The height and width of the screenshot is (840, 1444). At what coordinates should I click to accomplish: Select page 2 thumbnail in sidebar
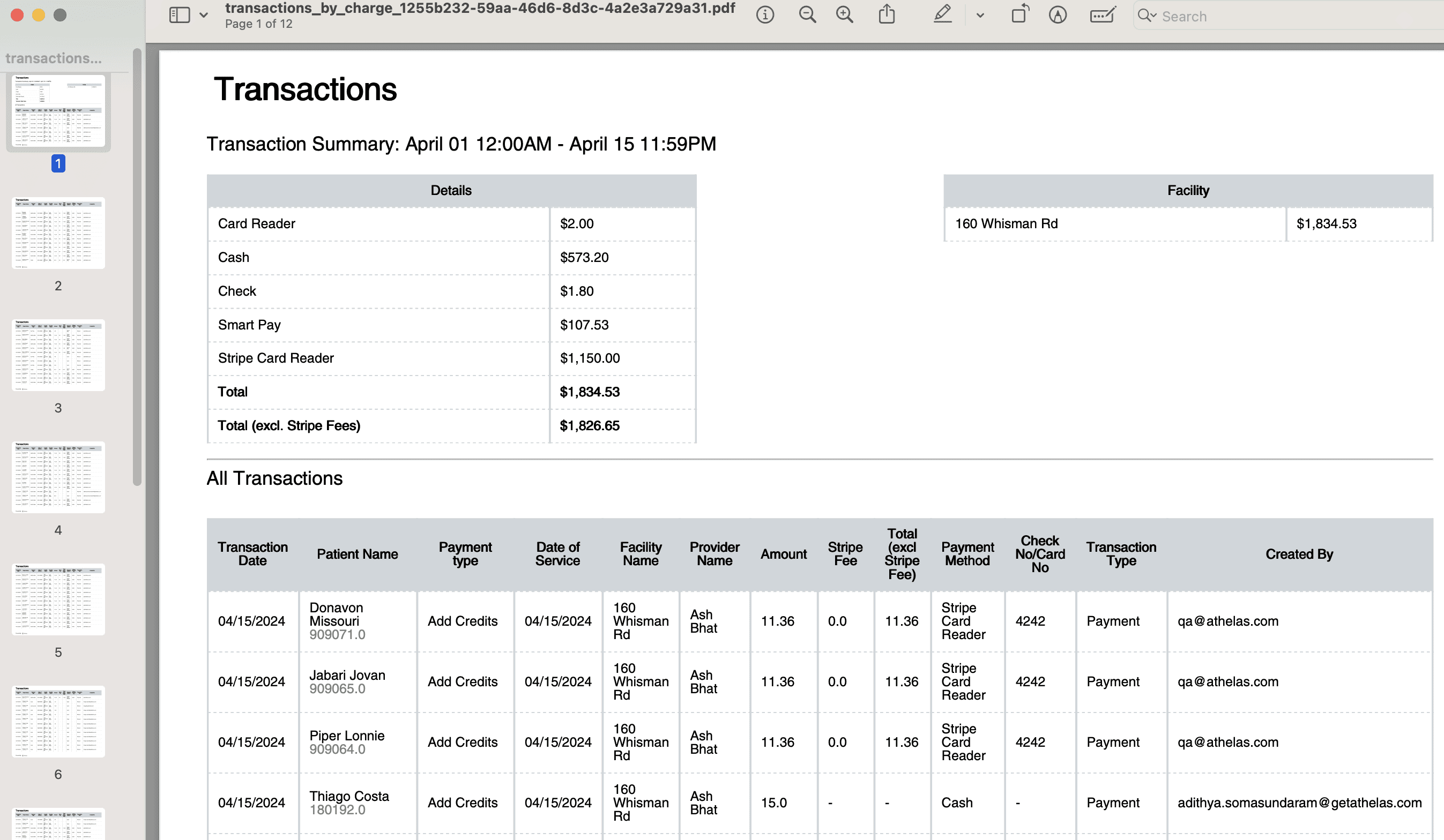click(x=58, y=232)
